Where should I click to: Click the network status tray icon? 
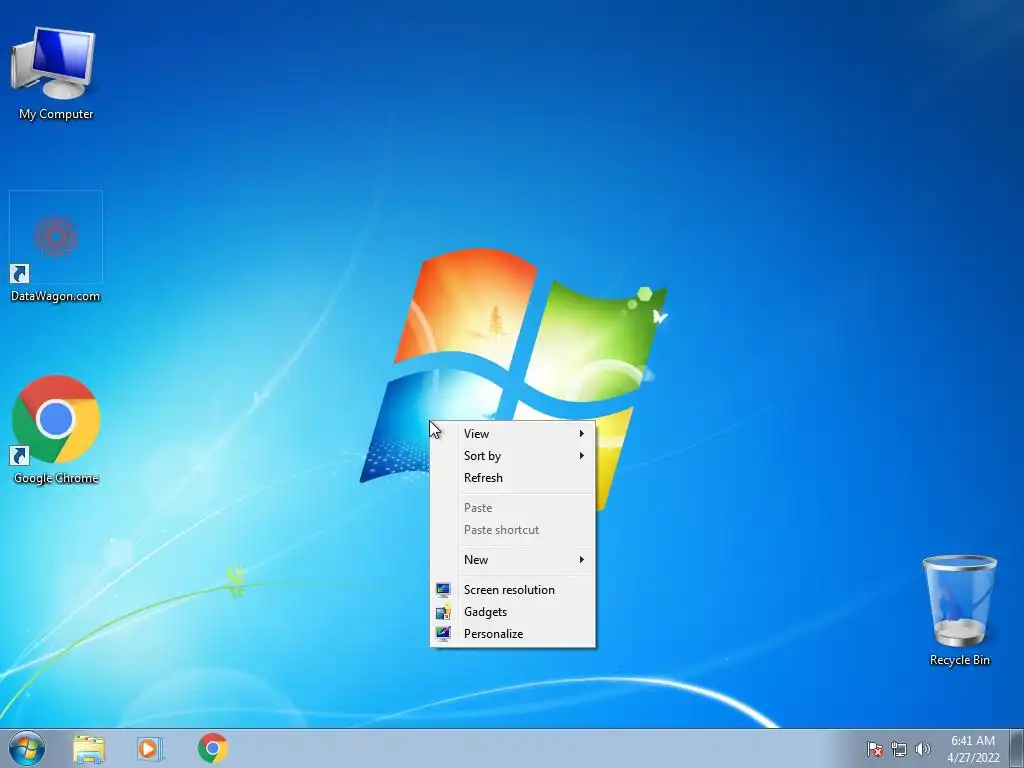[899, 749]
